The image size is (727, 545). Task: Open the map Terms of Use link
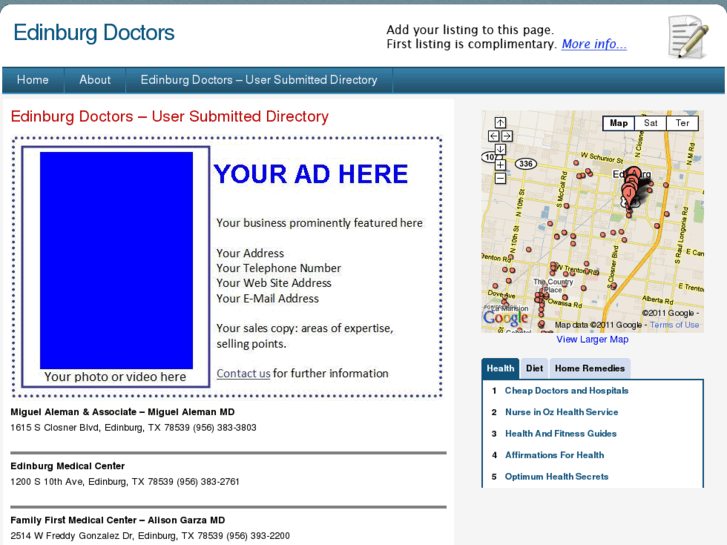point(675,325)
